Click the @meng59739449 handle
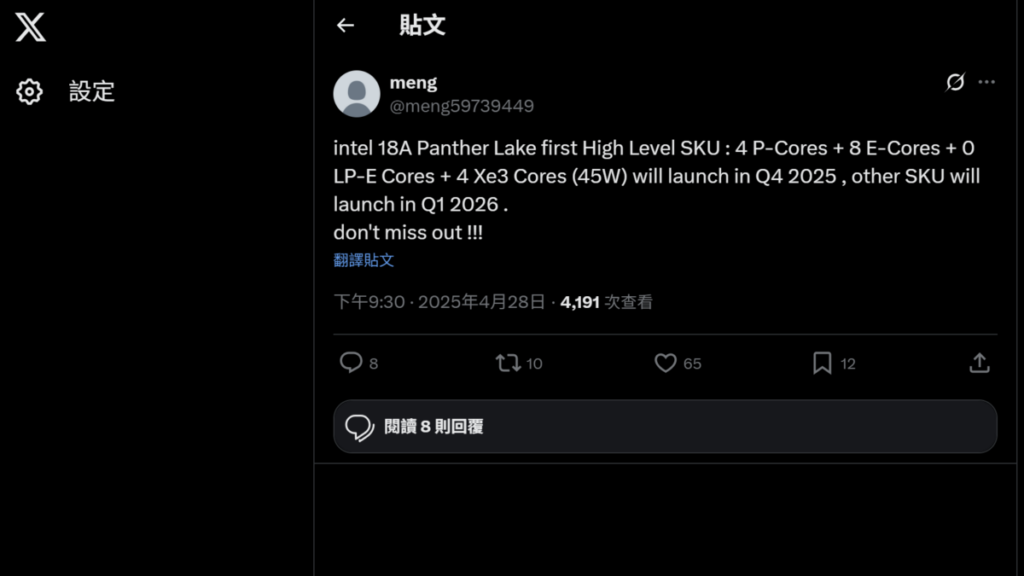Image resolution: width=1024 pixels, height=576 pixels. 462,106
